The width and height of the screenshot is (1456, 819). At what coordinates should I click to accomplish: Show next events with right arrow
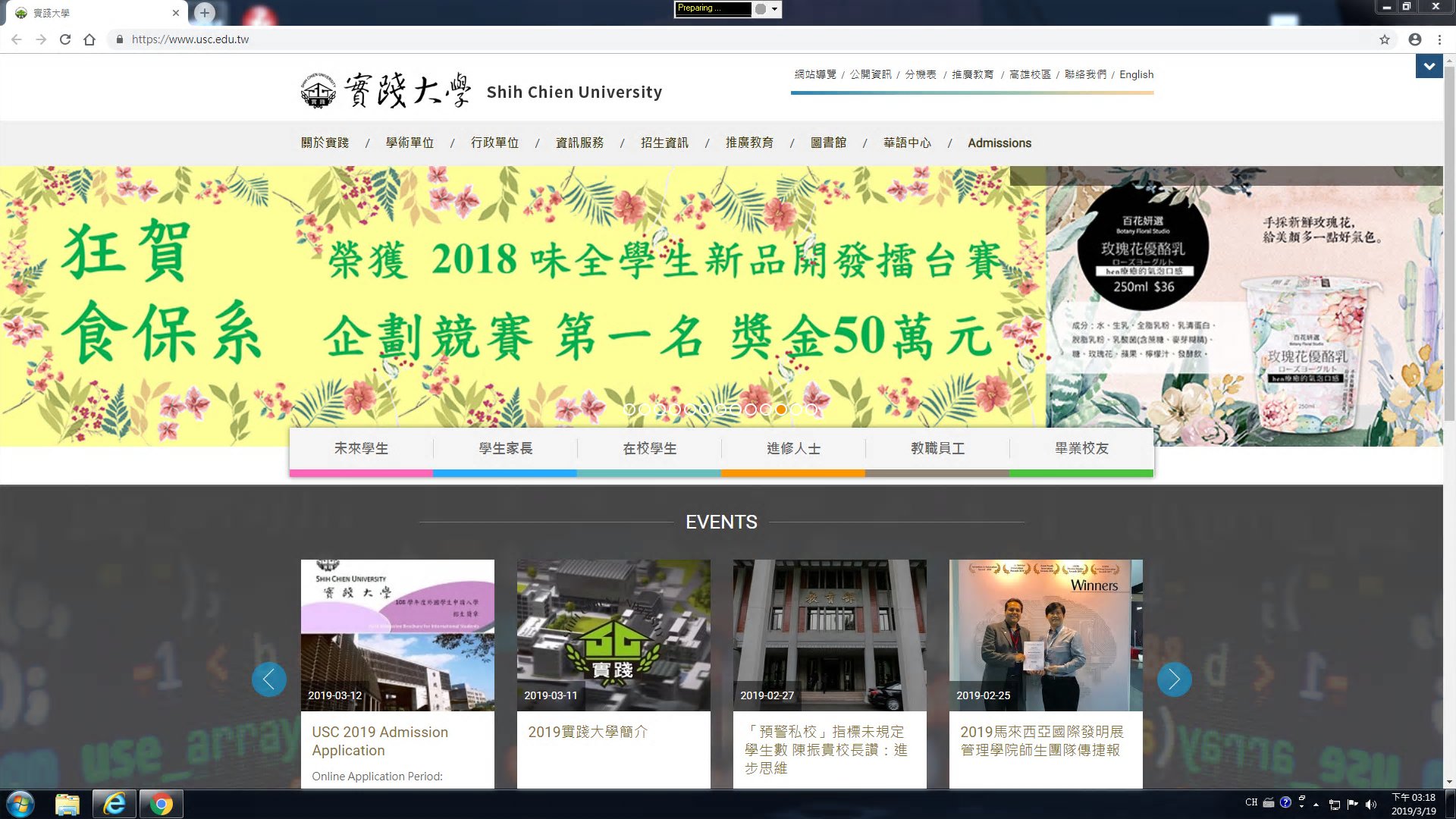click(1174, 679)
